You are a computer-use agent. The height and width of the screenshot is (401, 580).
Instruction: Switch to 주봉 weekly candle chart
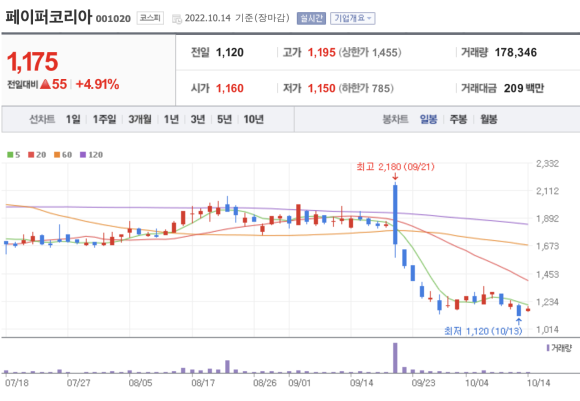[458, 119]
